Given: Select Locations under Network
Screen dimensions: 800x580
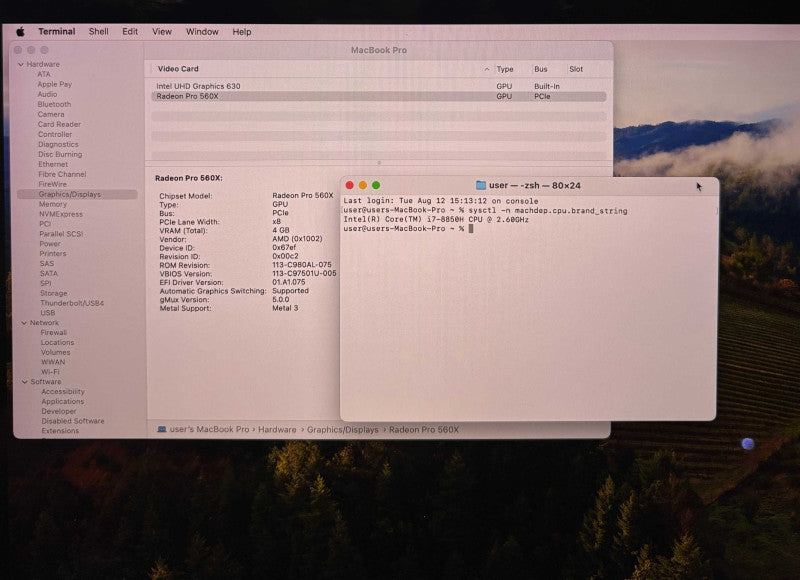Looking at the screenshot, I should coord(58,342).
